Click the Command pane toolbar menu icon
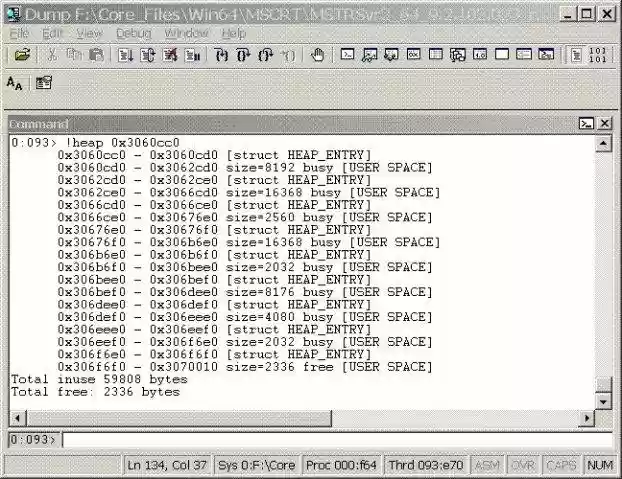The width and height of the screenshot is (622, 479). [586, 124]
